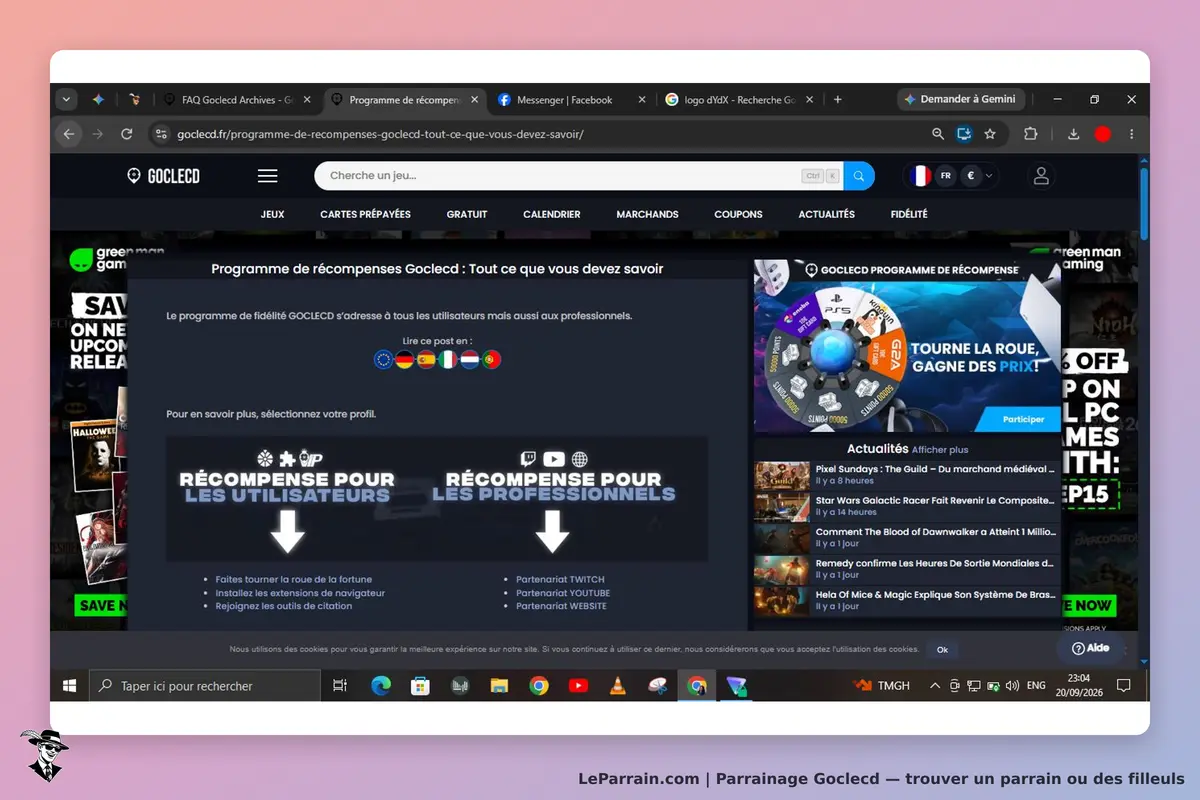Reload the page in Chrome
The image size is (1200, 800).
click(x=126, y=134)
